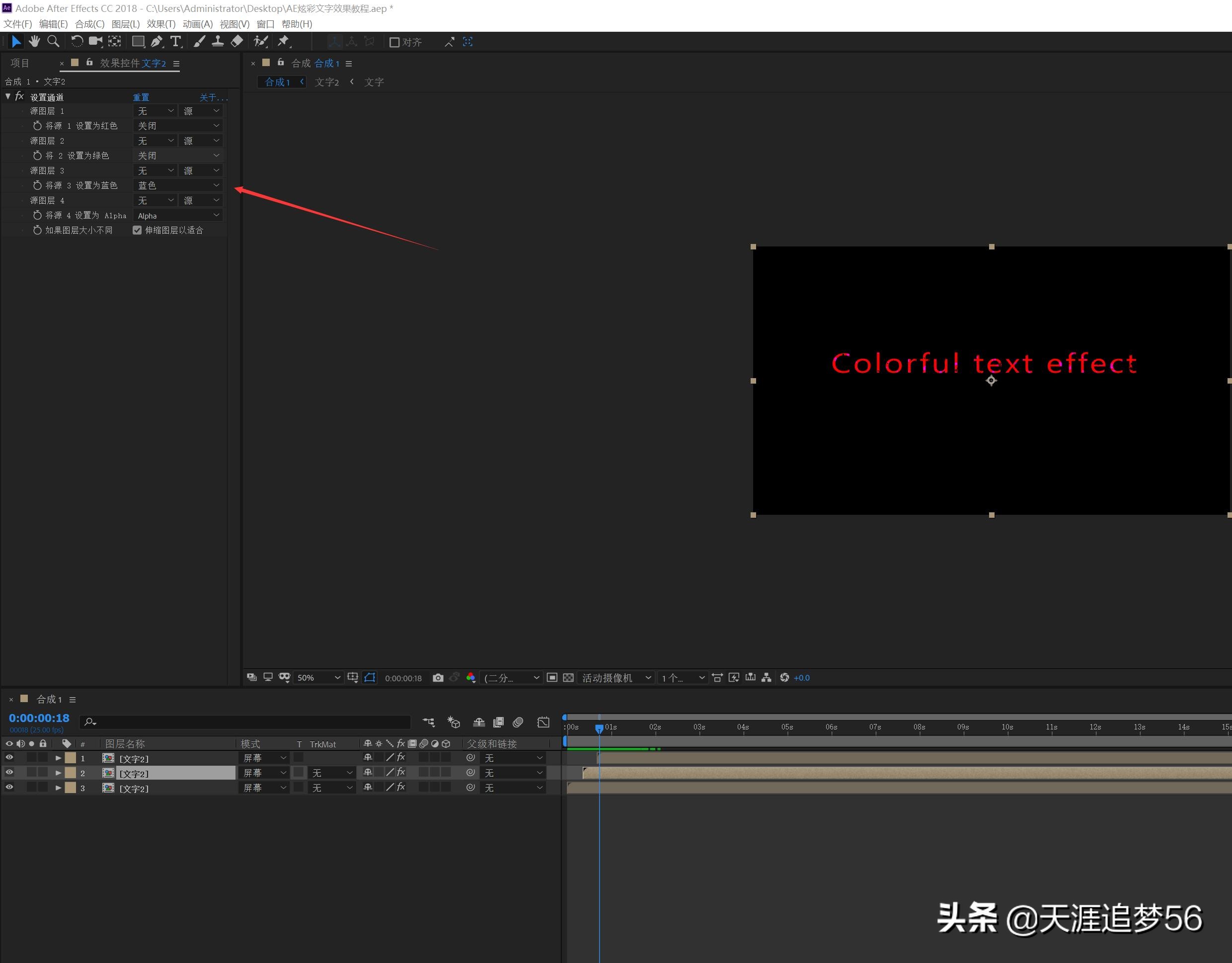Click the Reset (重置) link for Set Channels
Image resolution: width=1232 pixels, height=963 pixels.
pyautogui.click(x=141, y=97)
